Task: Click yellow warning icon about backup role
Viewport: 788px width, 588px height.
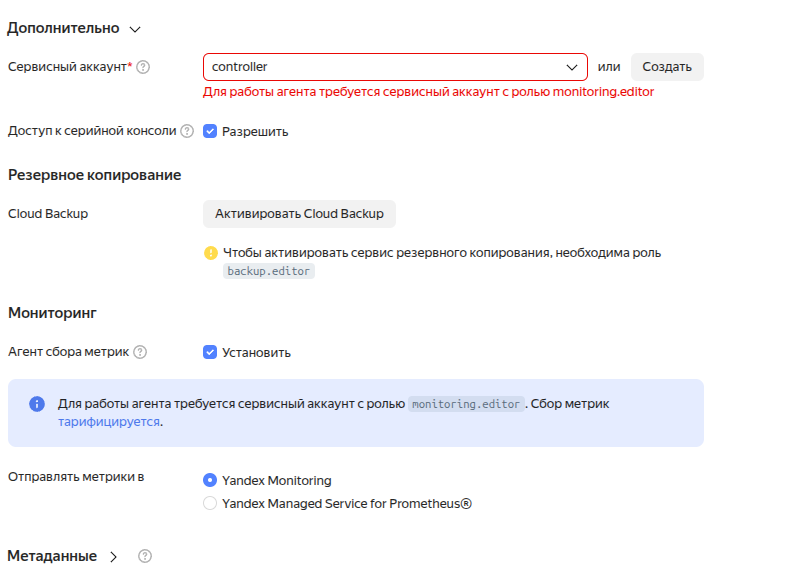Action: click(210, 253)
